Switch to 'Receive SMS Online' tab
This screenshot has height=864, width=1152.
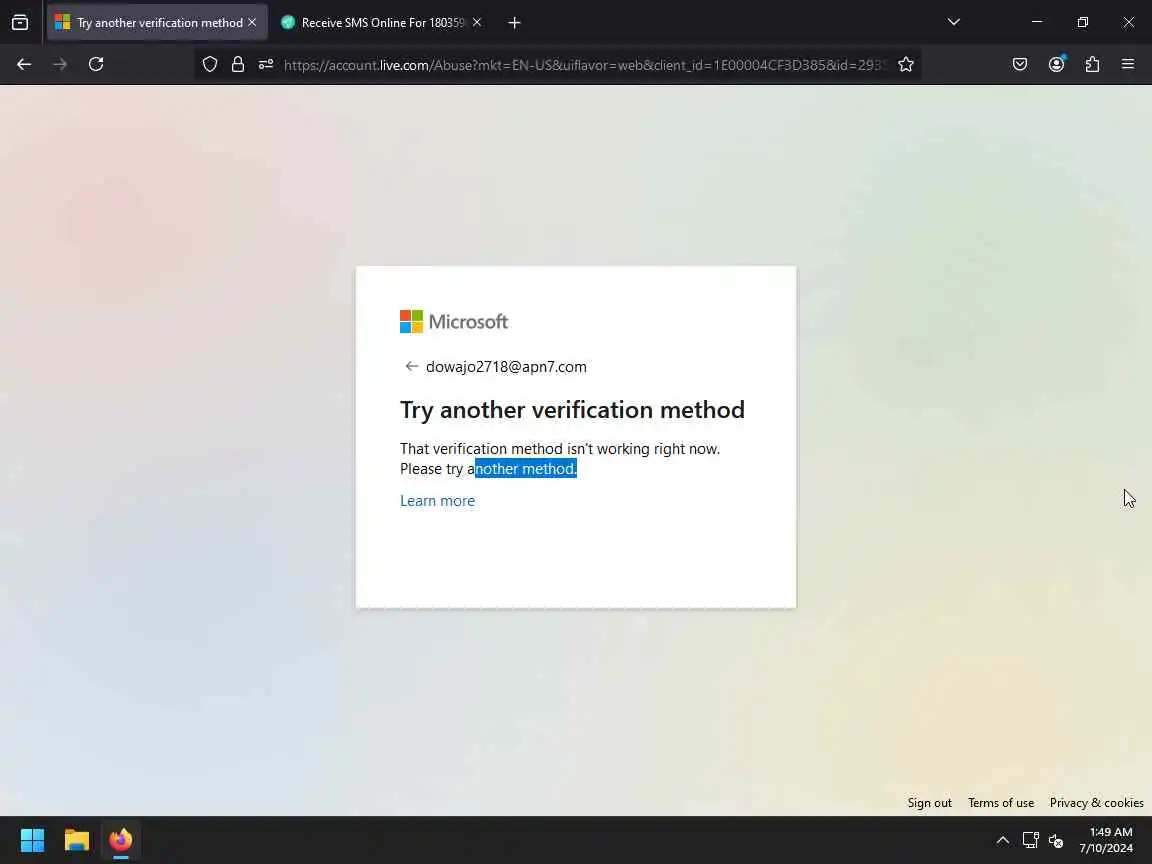click(382, 22)
